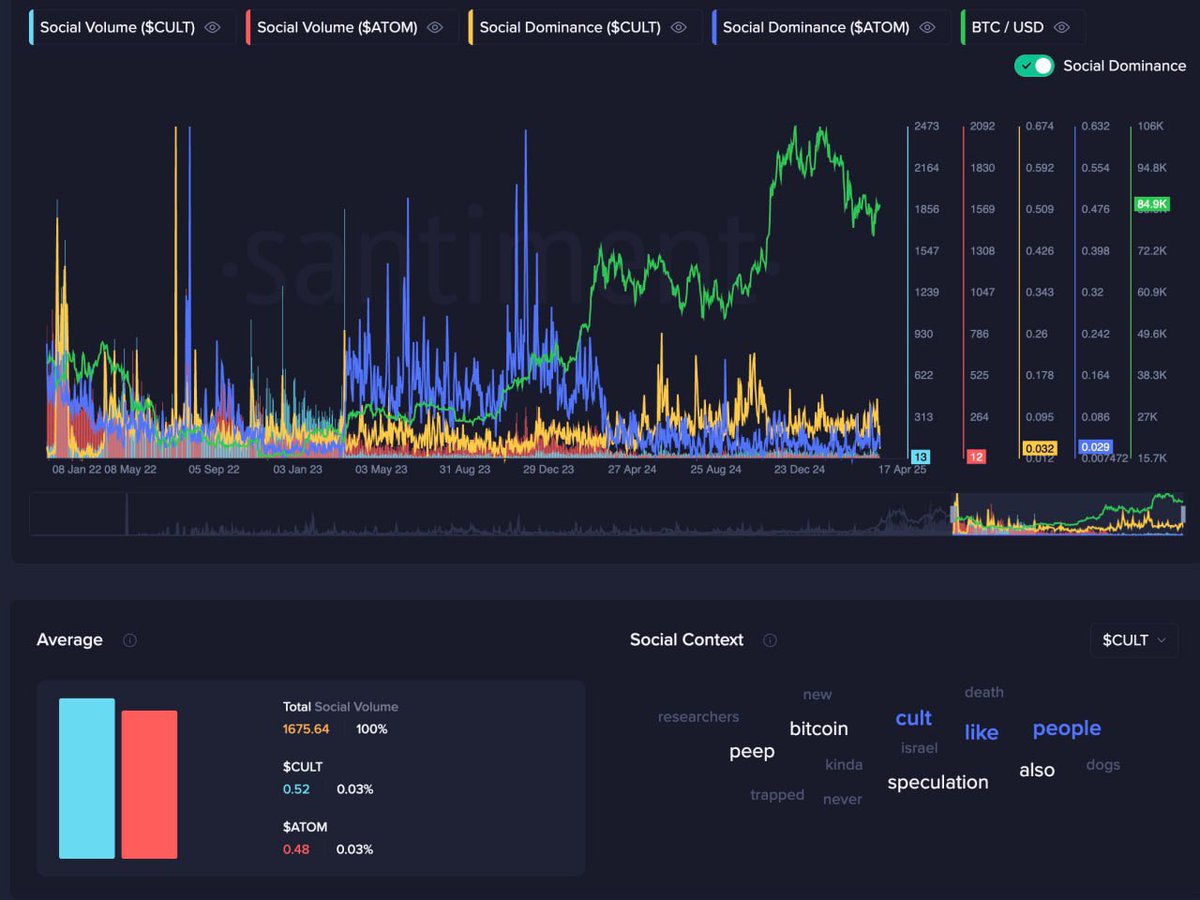The height and width of the screenshot is (900, 1200).
Task: Click the left handle of the range brush
Action: click(954, 515)
